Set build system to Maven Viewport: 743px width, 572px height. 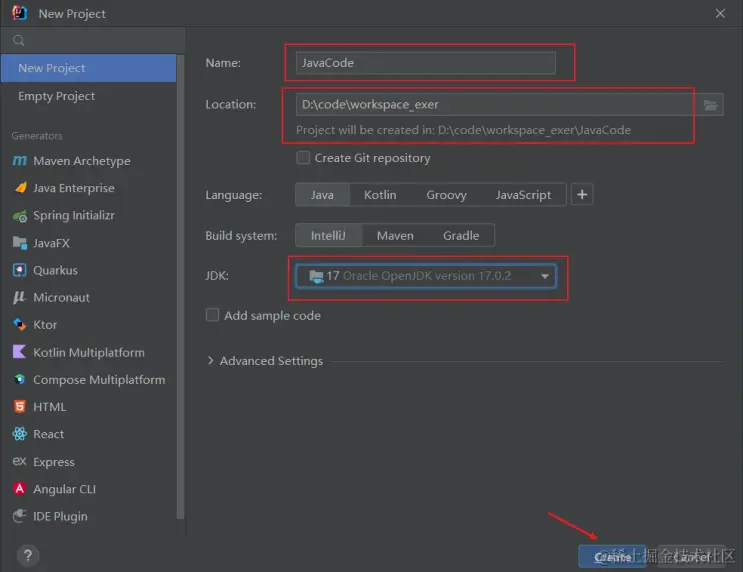tap(395, 236)
